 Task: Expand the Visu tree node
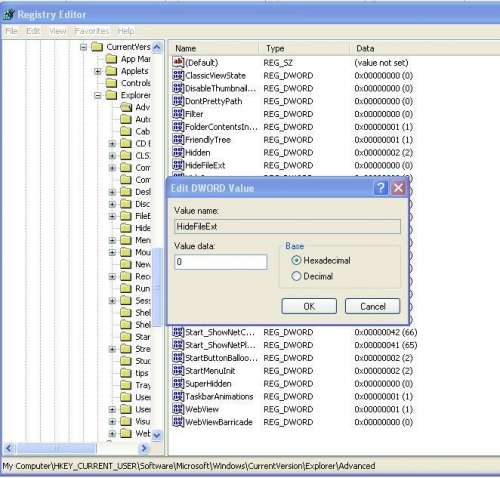[x=112, y=422]
